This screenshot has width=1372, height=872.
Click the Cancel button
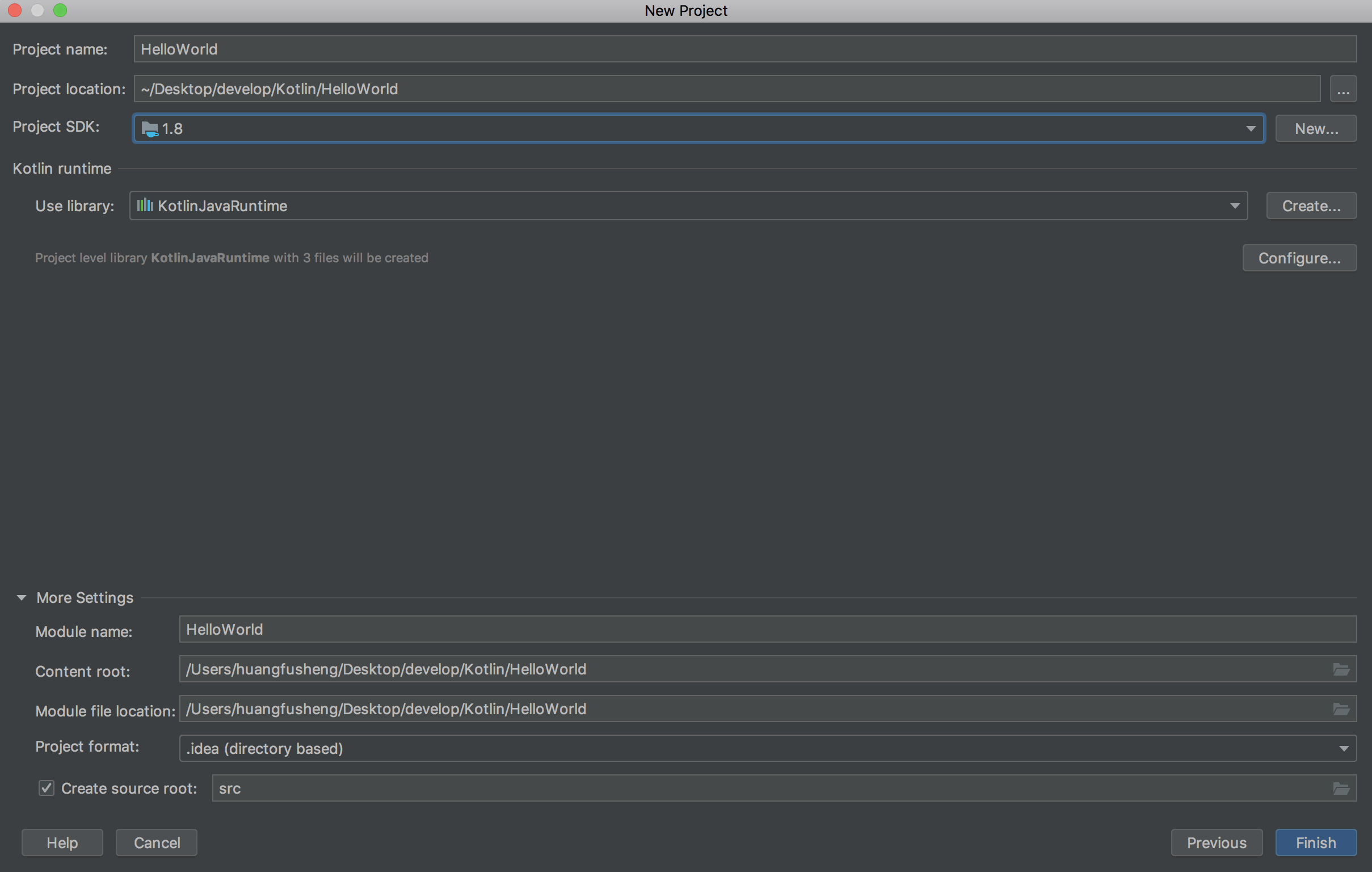(x=157, y=842)
